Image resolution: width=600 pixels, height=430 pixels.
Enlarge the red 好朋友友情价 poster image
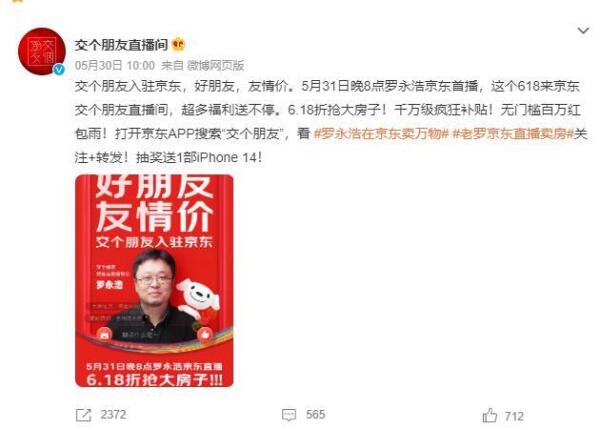pyautogui.click(x=154, y=281)
